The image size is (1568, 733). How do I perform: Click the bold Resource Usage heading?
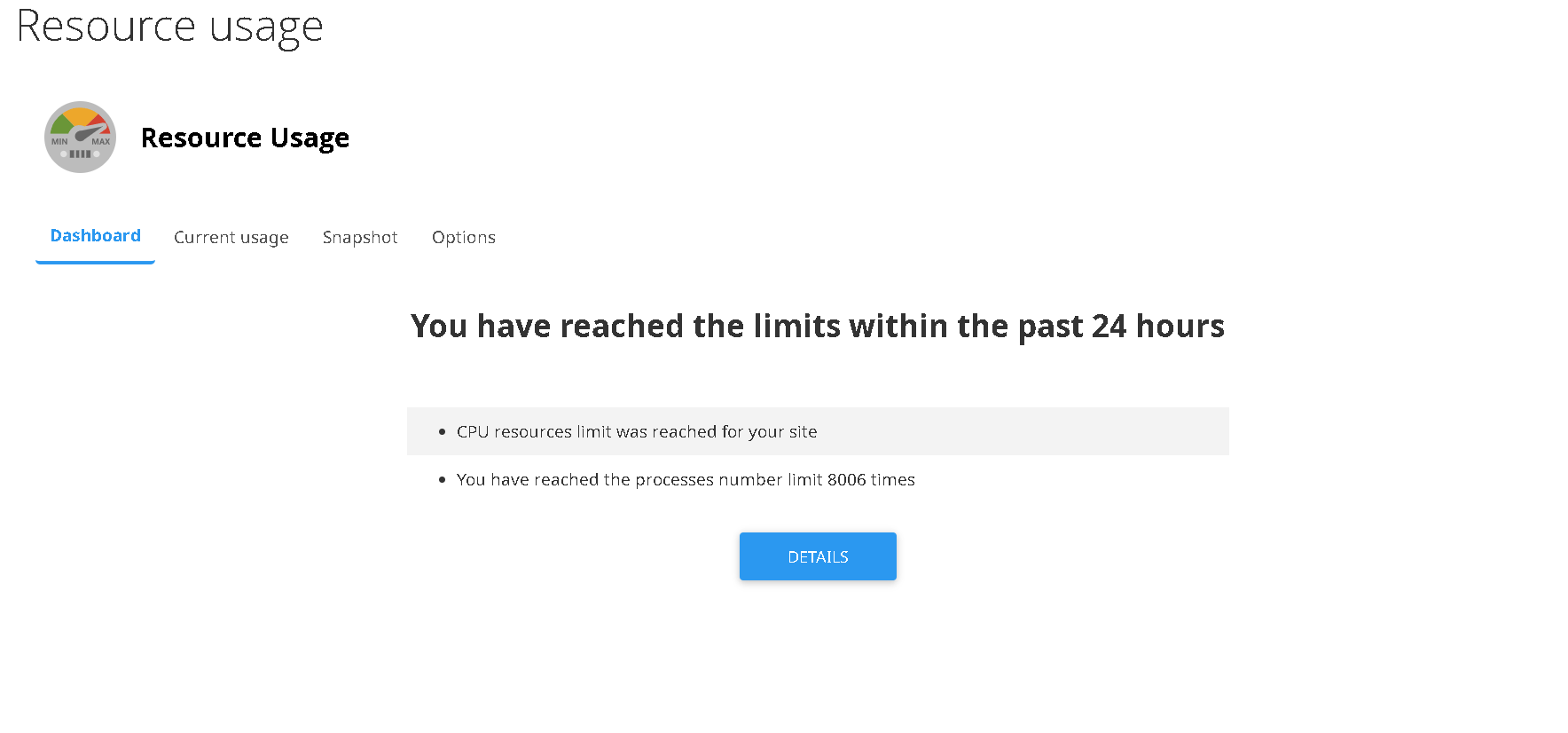click(x=245, y=138)
